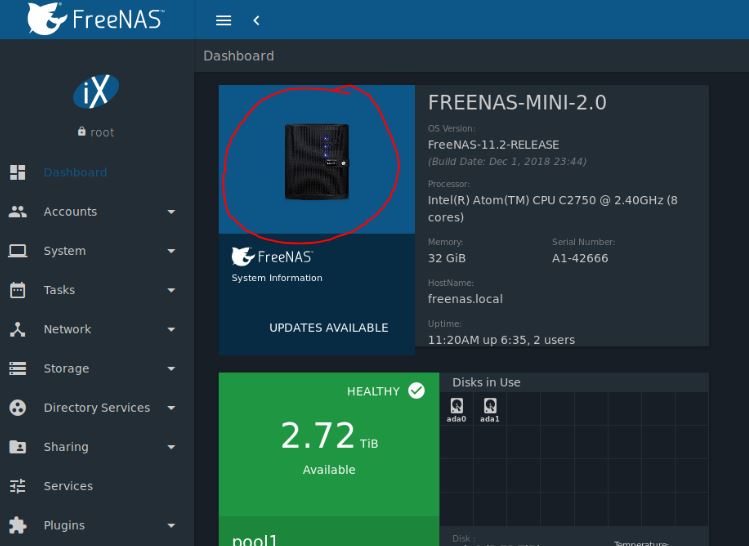Click the FREENAS-MINI-2.0 heading
Image resolution: width=749 pixels, height=546 pixels.
[517, 102]
